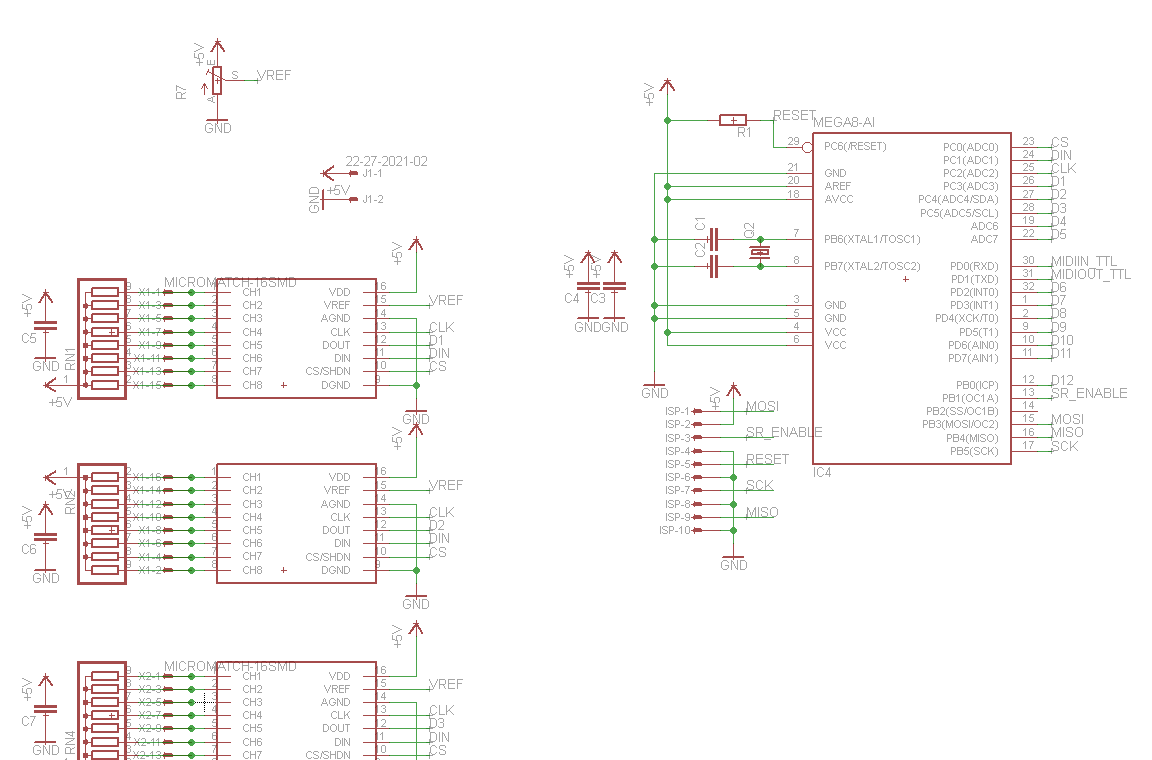Select the C6 capacitor symbol
This screenshot has width=1152, height=760.
[x=46, y=538]
